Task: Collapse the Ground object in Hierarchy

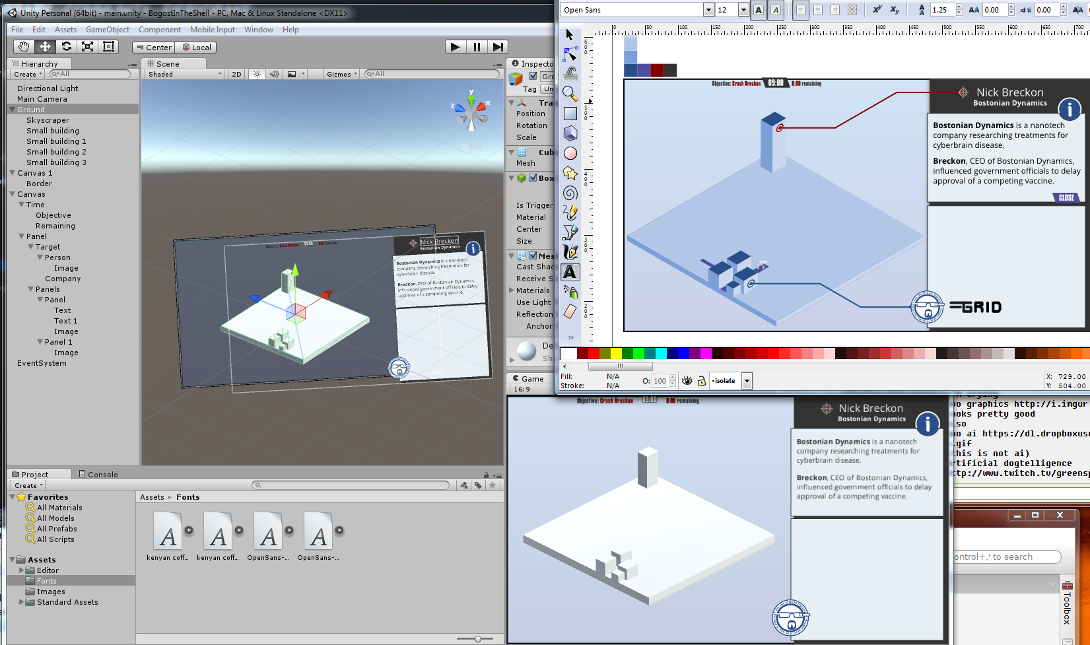Action: point(12,110)
